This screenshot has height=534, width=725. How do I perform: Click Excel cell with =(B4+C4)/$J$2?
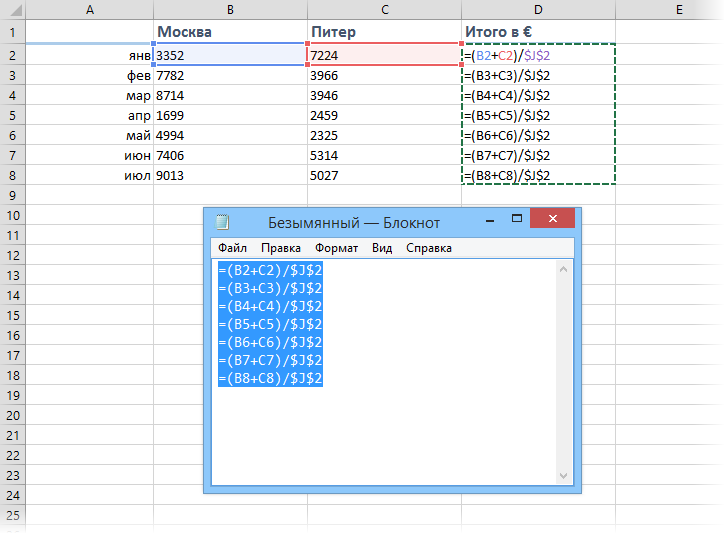(x=538, y=95)
